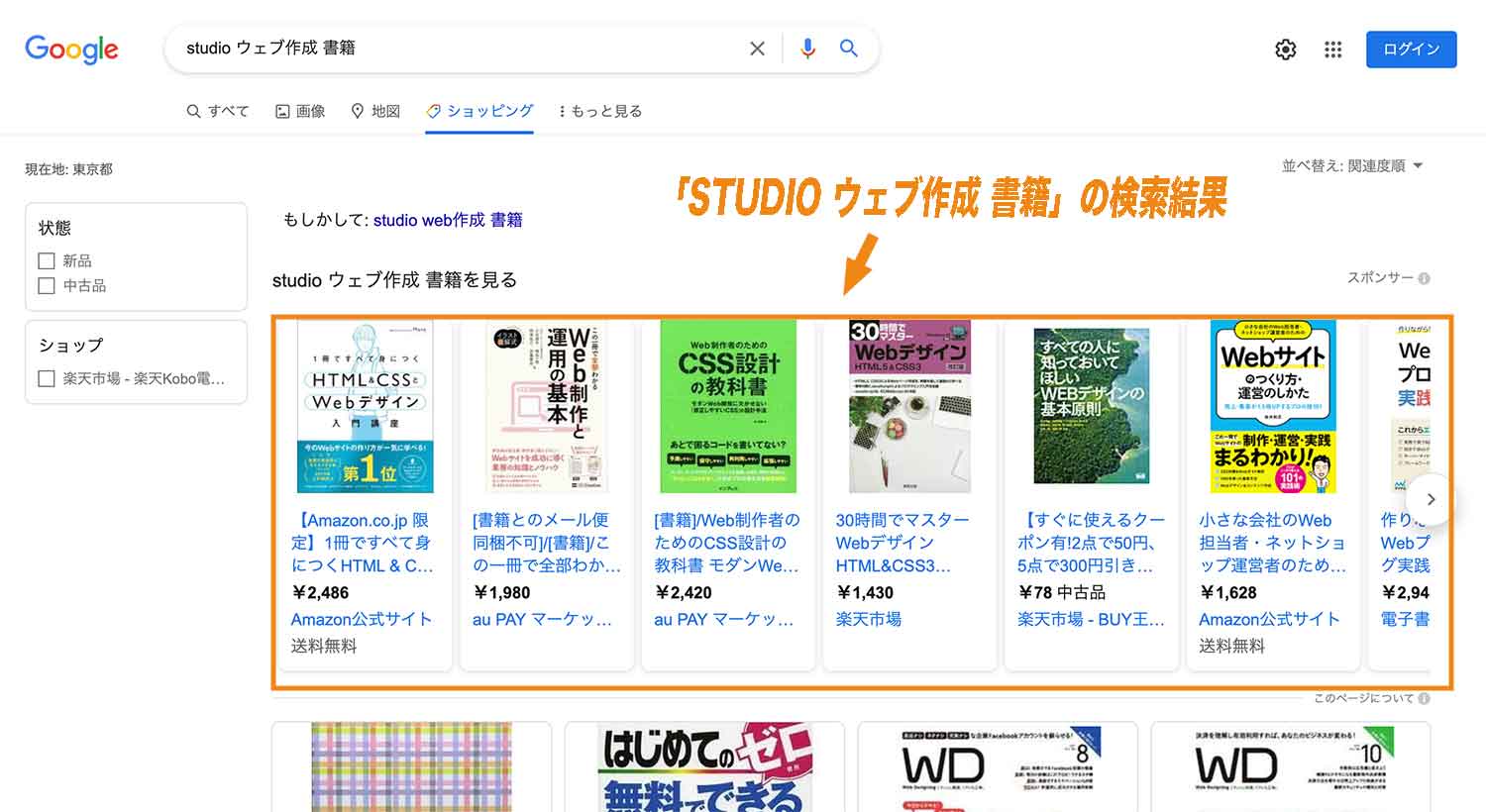This screenshot has height=812, width=1486.
Task: Click the suggestion studio web作成 書籍
Action: 448,220
